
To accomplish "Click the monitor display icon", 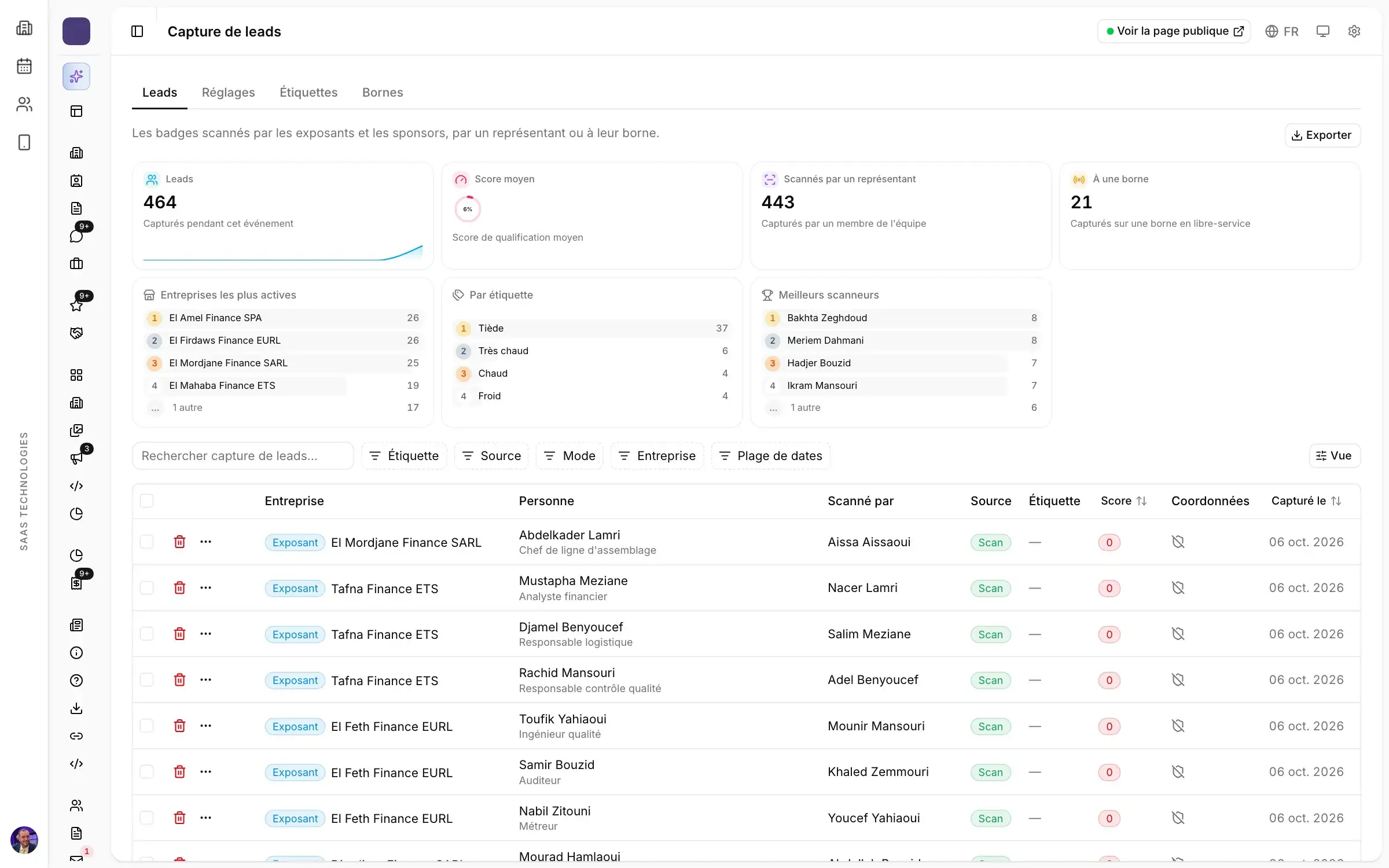I will pyautogui.click(x=1322, y=31).
